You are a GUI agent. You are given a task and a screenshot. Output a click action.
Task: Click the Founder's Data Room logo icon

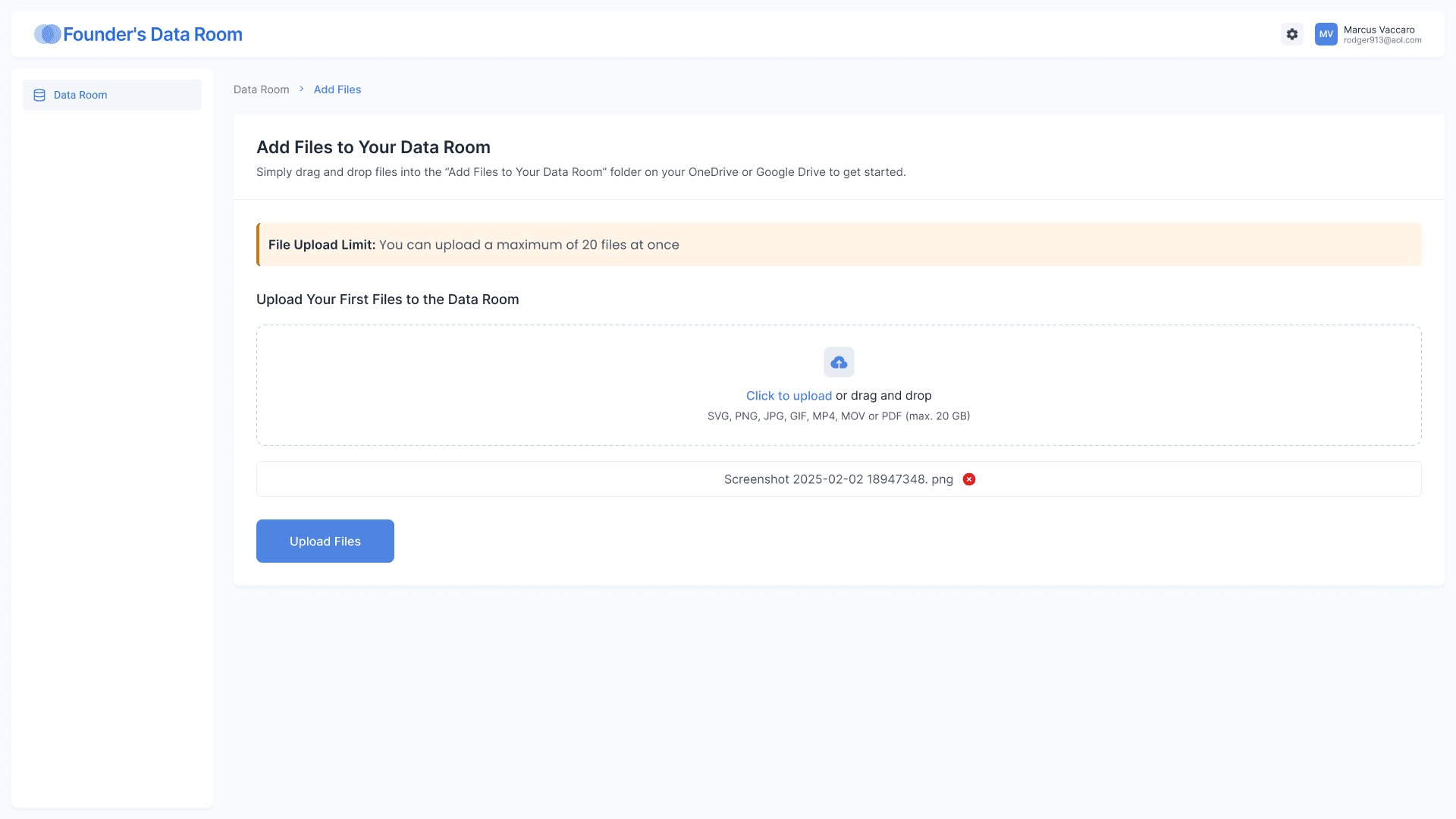pyautogui.click(x=47, y=34)
